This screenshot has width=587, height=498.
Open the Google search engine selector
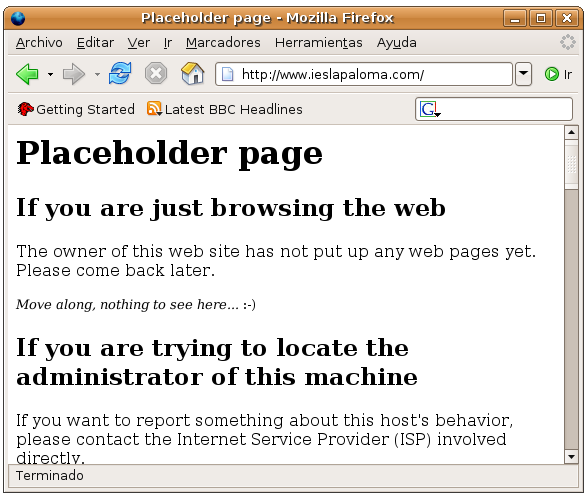click(430, 109)
